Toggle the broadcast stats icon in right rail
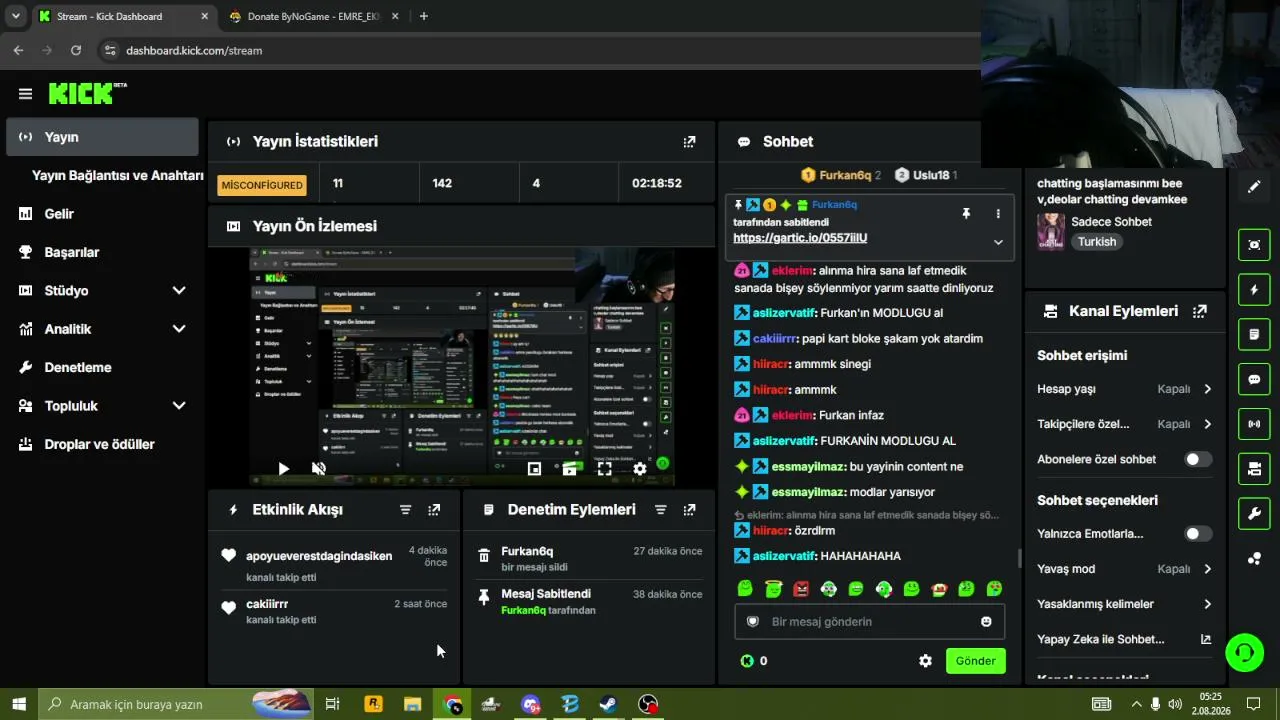 tap(1254, 424)
